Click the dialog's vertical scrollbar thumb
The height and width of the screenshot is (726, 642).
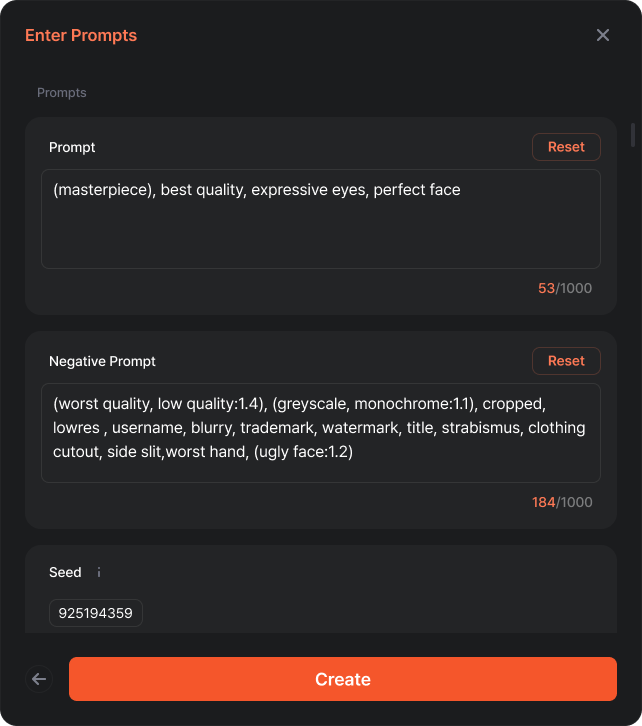point(633,134)
